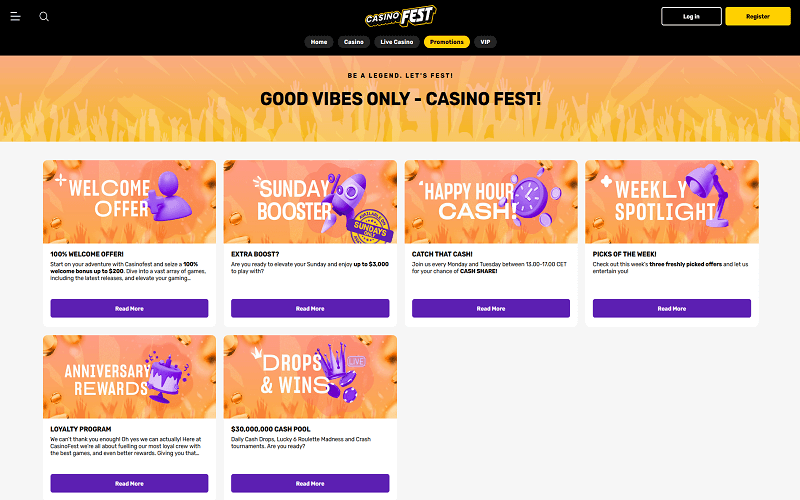Open the Welcome Offer banner image
The width and height of the screenshot is (800, 500).
pyautogui.click(x=129, y=202)
